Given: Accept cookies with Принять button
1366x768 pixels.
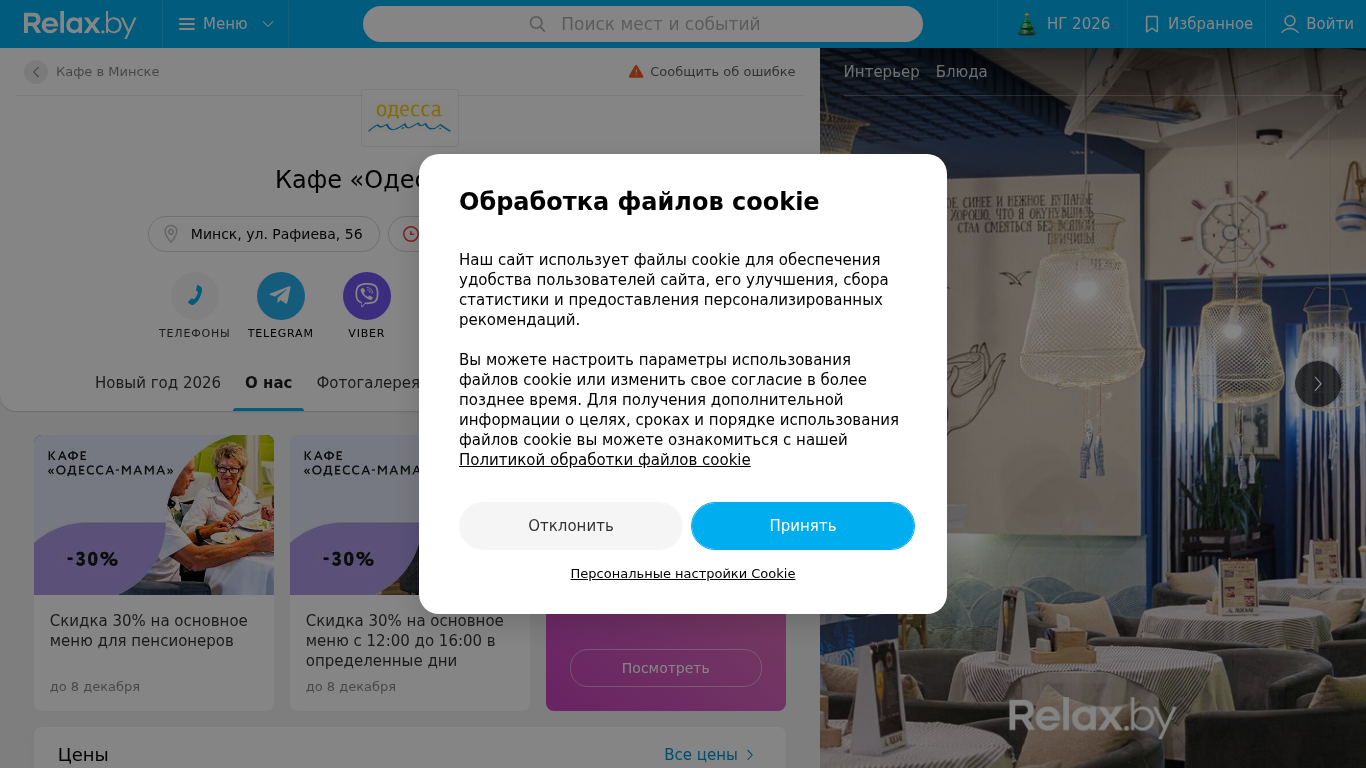Looking at the screenshot, I should tap(803, 526).
